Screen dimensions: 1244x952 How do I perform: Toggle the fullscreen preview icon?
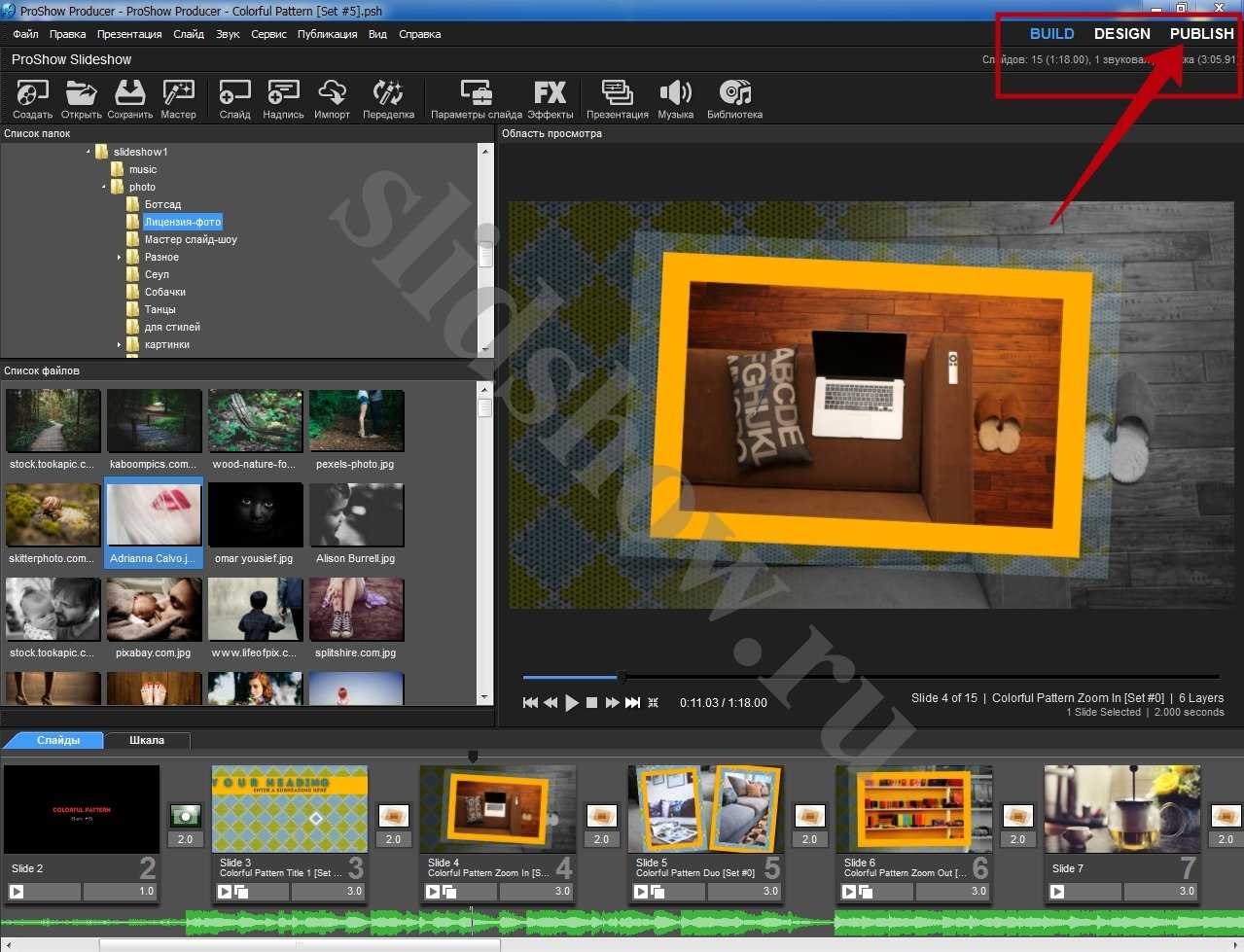pos(654,702)
